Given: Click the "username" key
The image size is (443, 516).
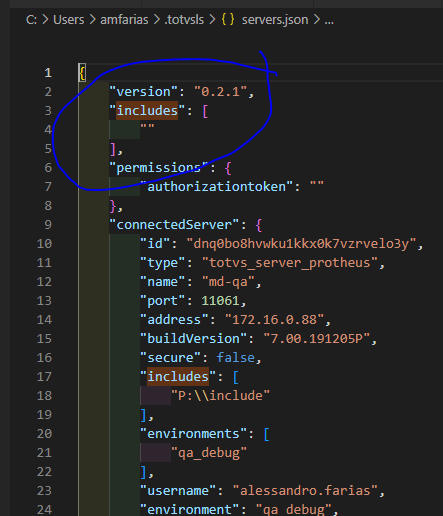Looking at the screenshot, I should pos(178,491).
